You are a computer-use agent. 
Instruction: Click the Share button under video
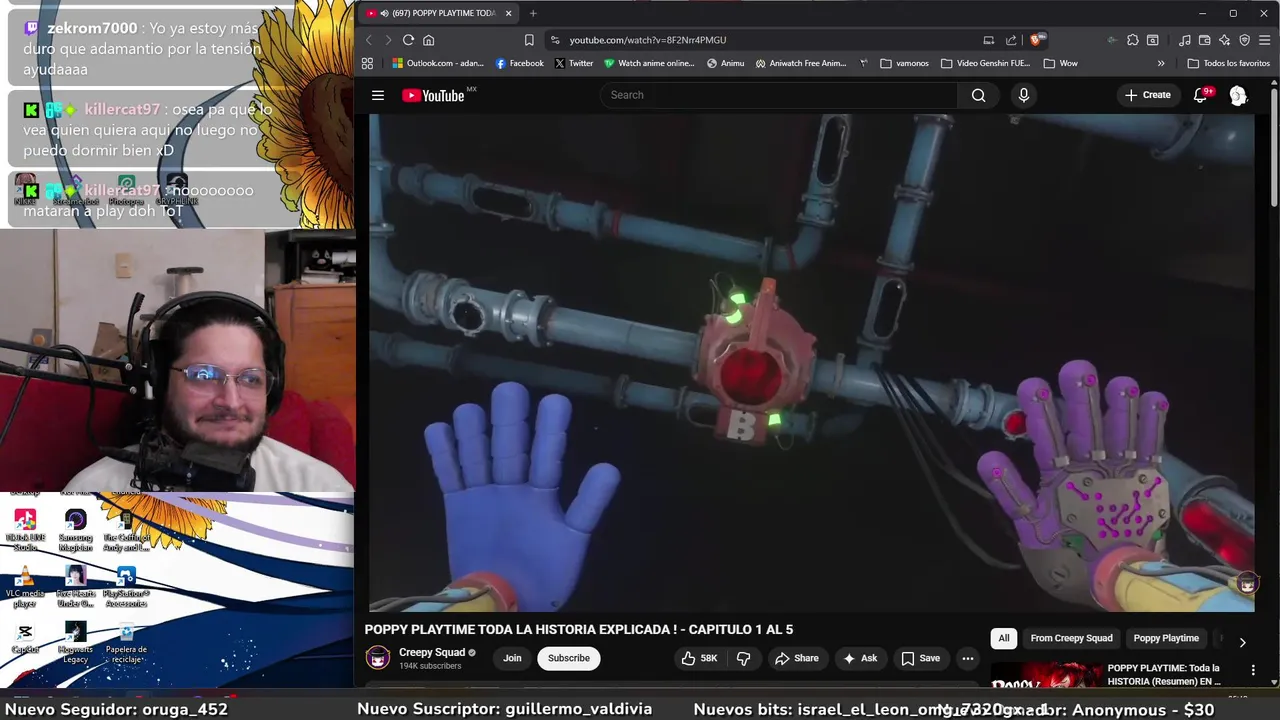tap(796, 658)
